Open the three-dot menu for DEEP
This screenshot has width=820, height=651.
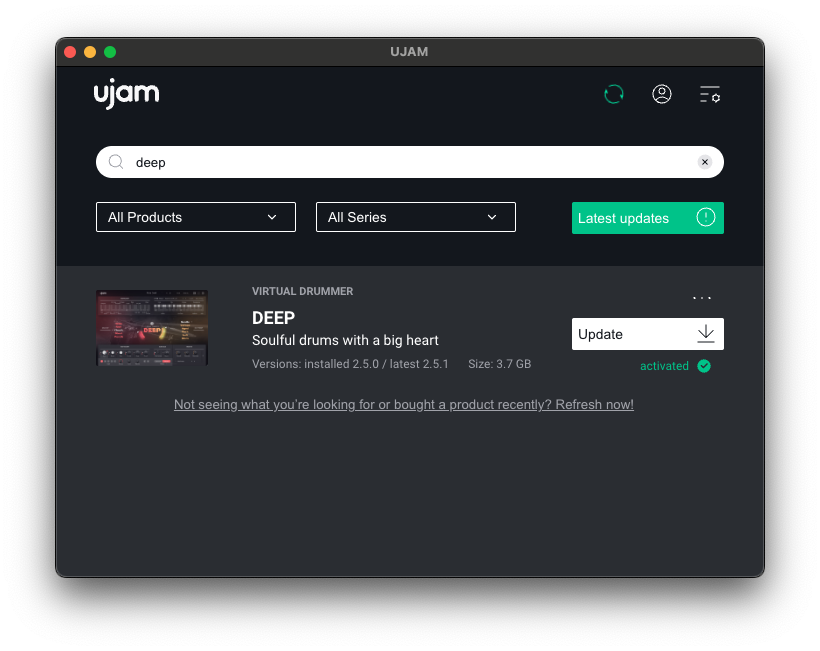tap(702, 298)
